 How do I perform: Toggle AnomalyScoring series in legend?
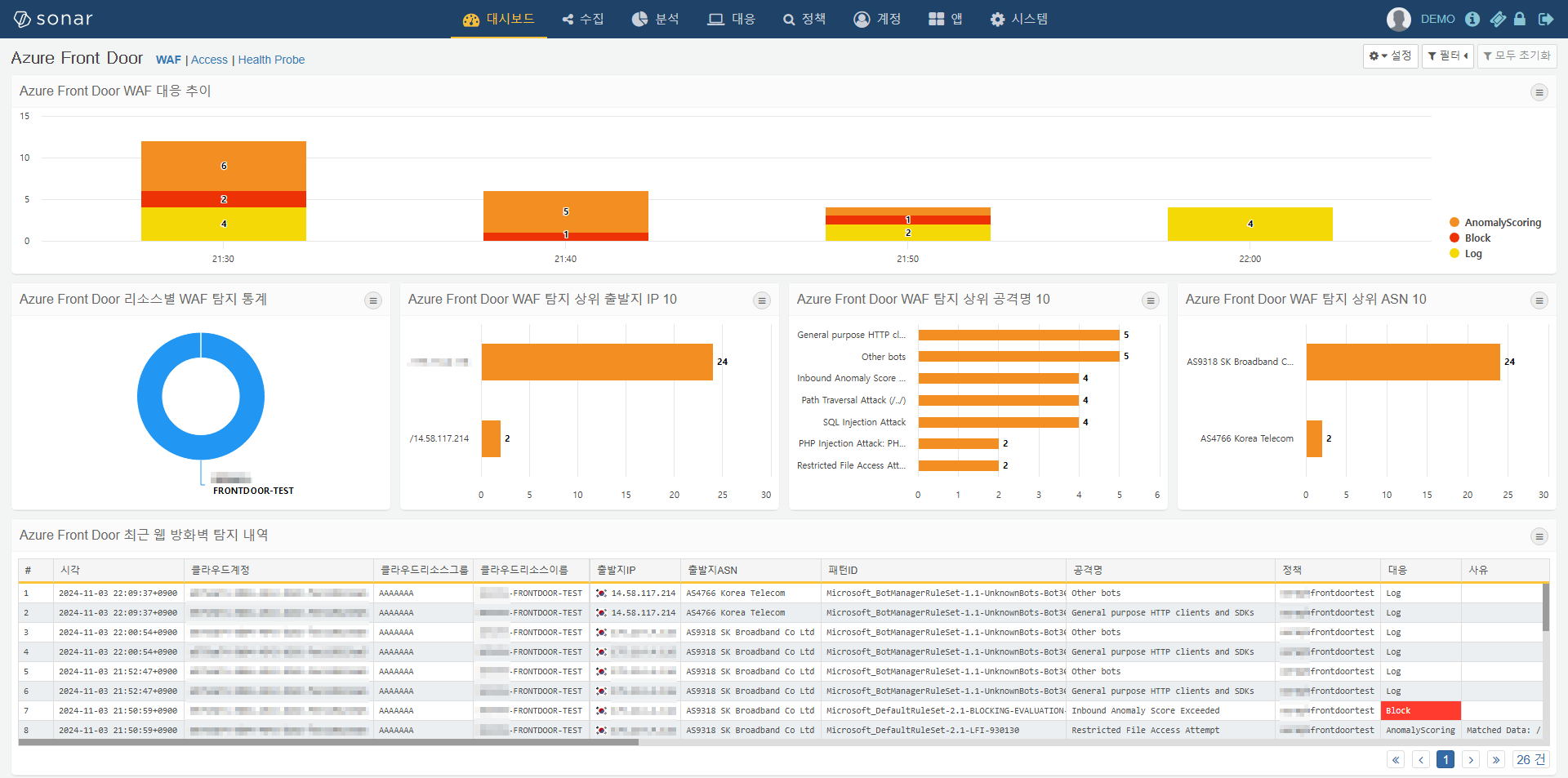click(1495, 222)
